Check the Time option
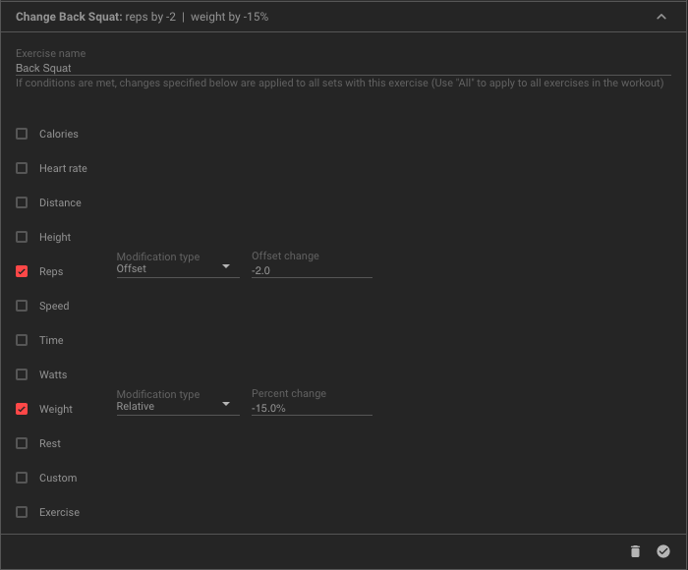 tap(22, 340)
